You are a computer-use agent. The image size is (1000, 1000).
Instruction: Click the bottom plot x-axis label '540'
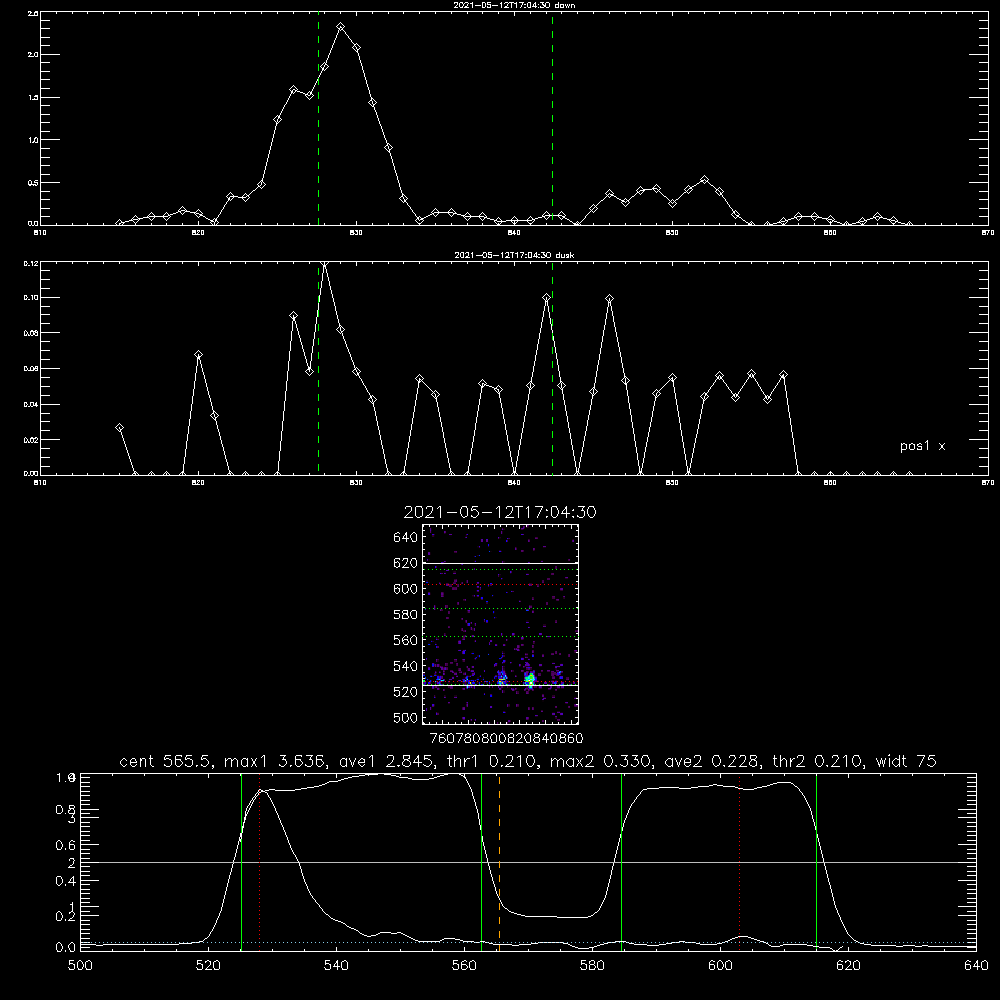point(336,966)
